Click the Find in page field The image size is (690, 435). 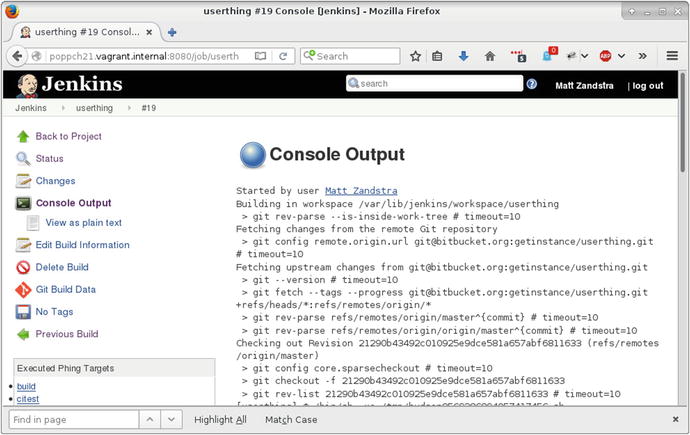[x=73, y=420]
